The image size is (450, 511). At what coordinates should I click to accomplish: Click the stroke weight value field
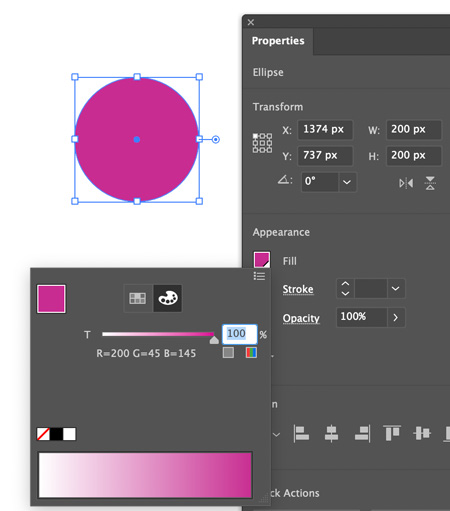(371, 288)
